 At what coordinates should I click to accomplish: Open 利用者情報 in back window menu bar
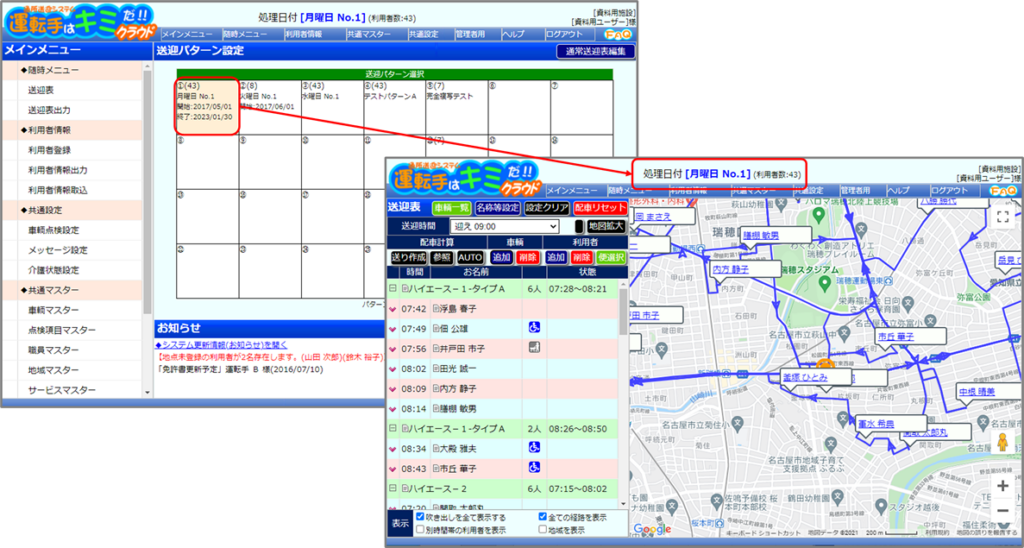[304, 35]
